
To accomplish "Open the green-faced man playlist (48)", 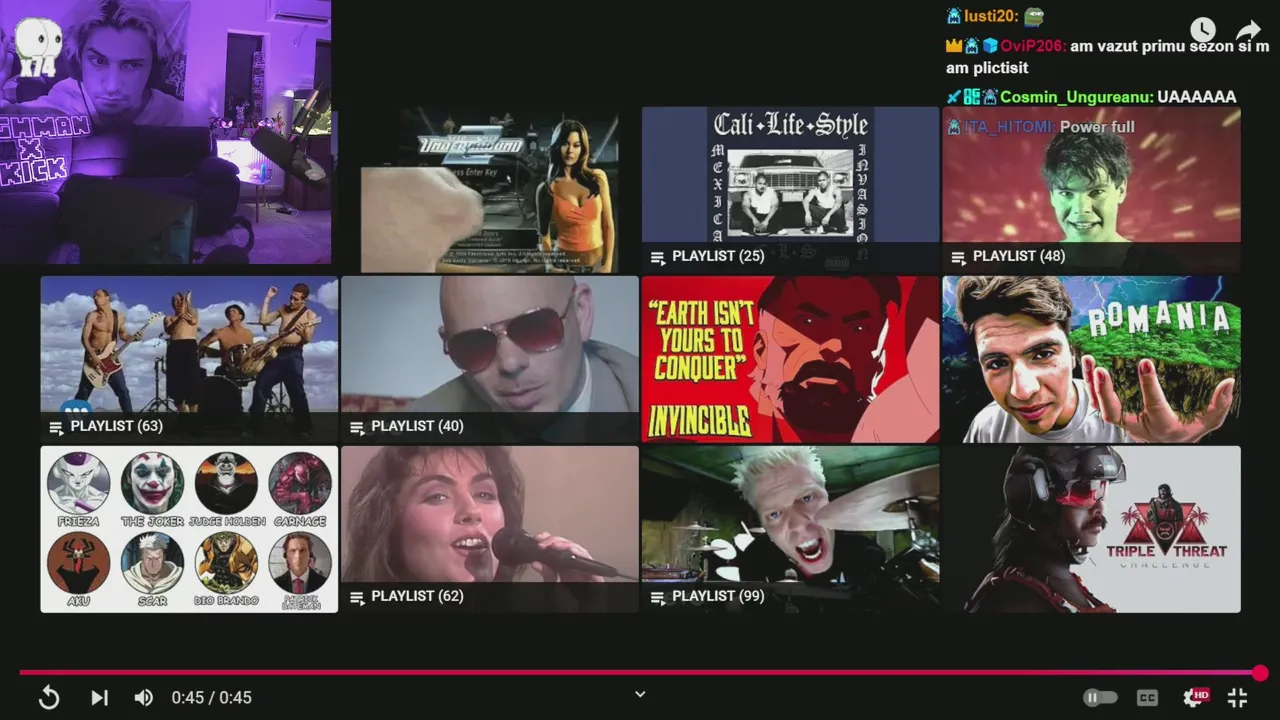I will tap(1091, 189).
